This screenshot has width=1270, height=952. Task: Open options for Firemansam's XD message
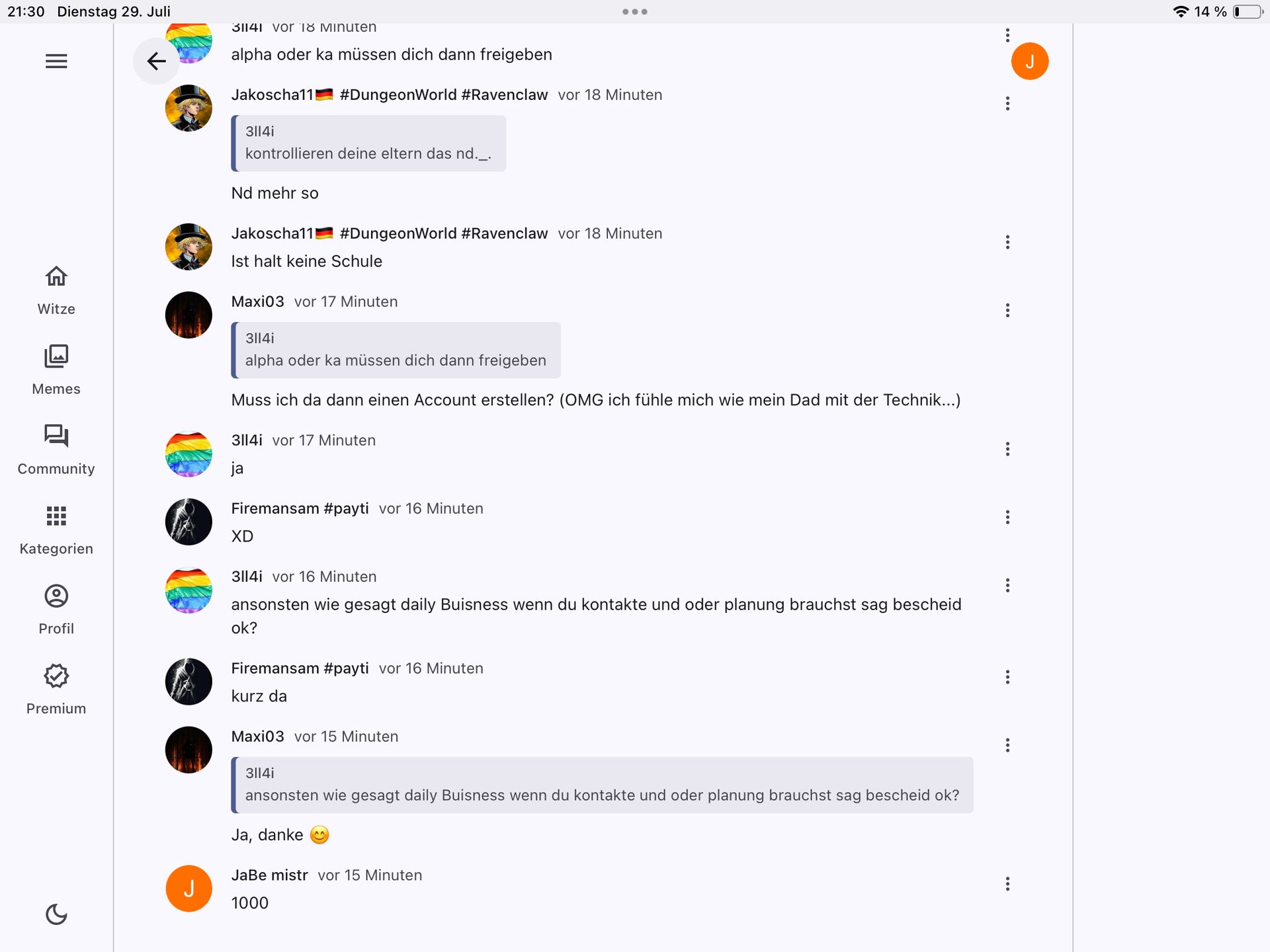pos(1007,517)
